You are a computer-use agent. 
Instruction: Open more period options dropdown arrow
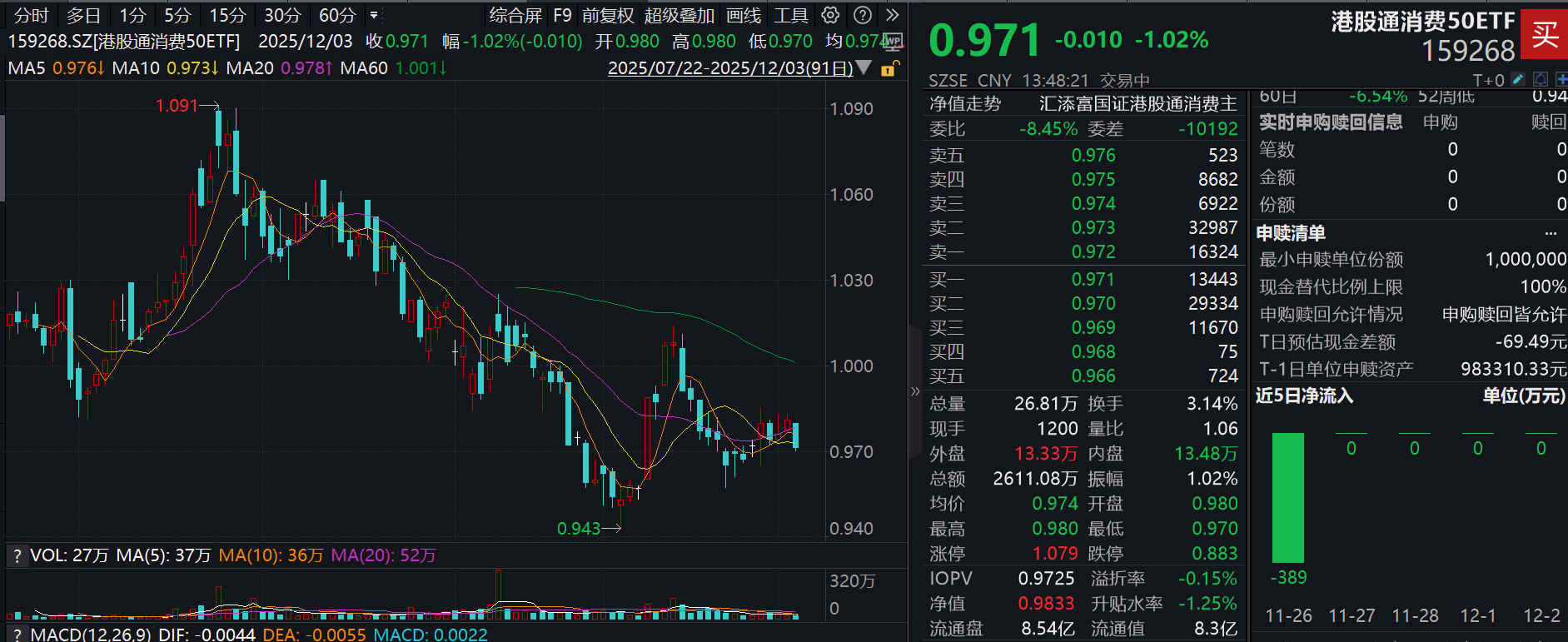(374, 15)
